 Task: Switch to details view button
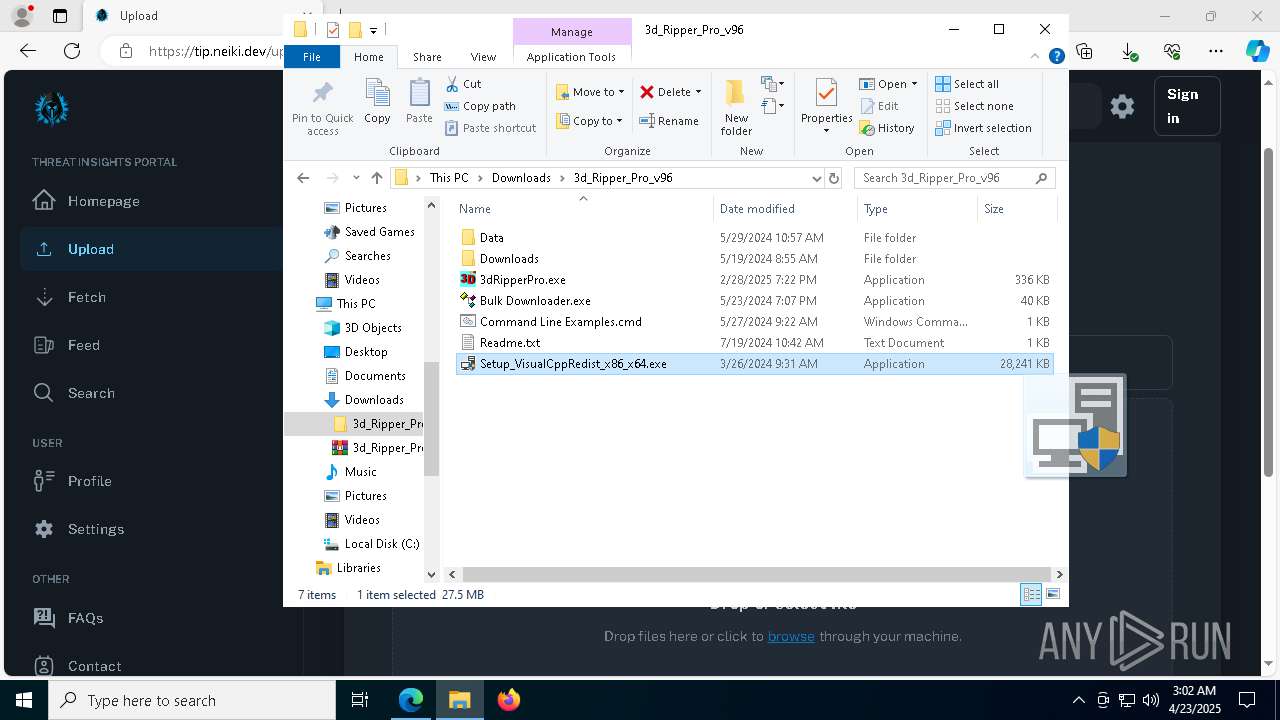click(x=1031, y=595)
